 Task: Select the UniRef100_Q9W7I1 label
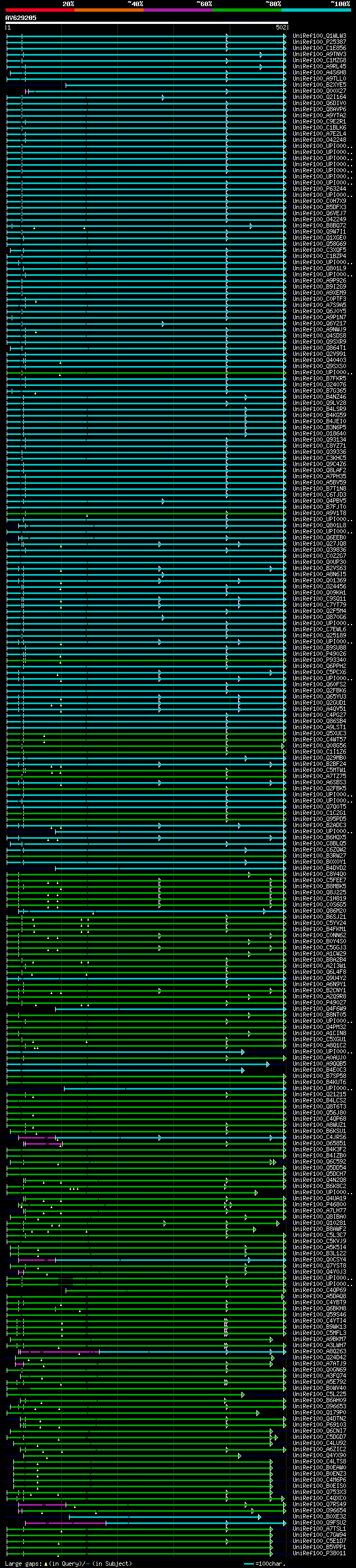(319, 232)
